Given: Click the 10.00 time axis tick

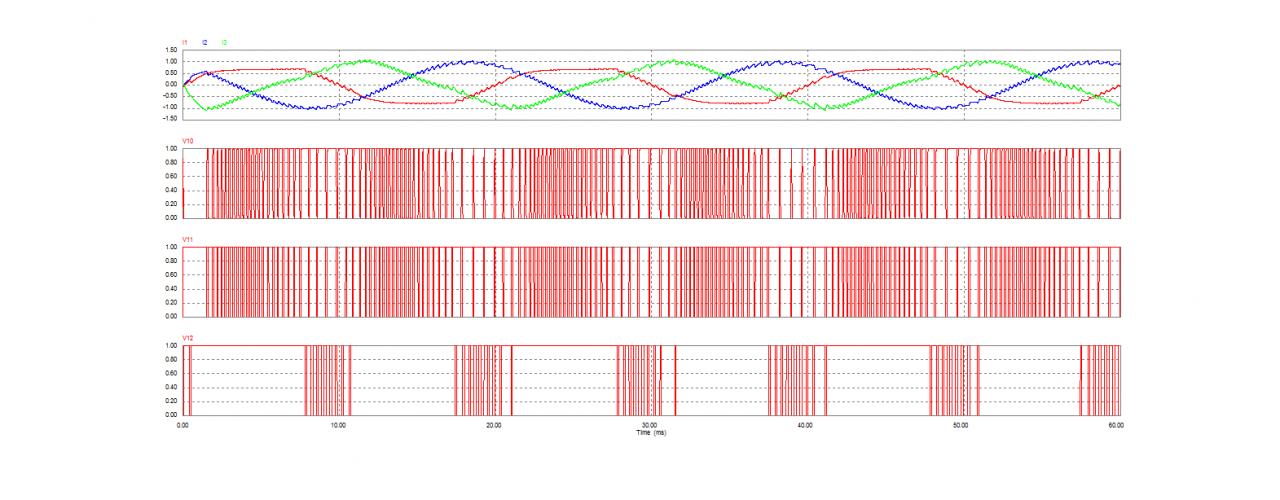Looking at the screenshot, I should 338,425.
